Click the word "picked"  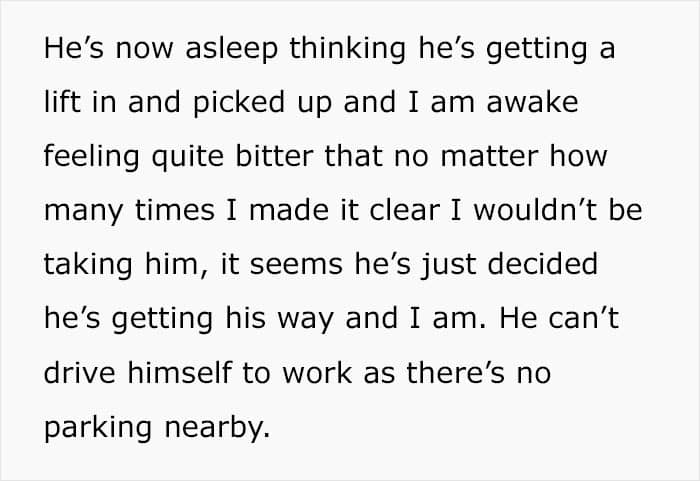click(239, 103)
